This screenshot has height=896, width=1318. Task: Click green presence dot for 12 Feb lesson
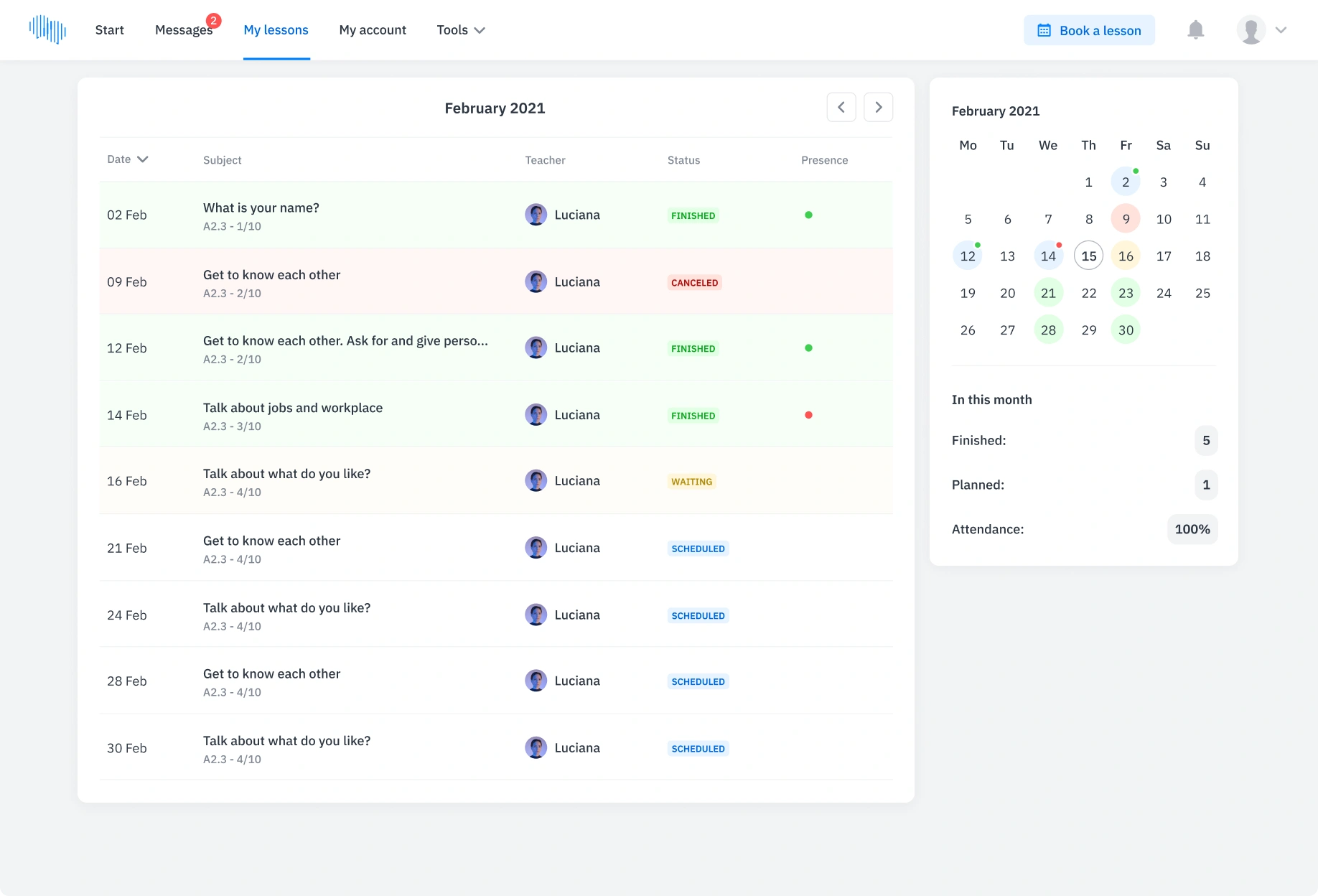tap(808, 348)
